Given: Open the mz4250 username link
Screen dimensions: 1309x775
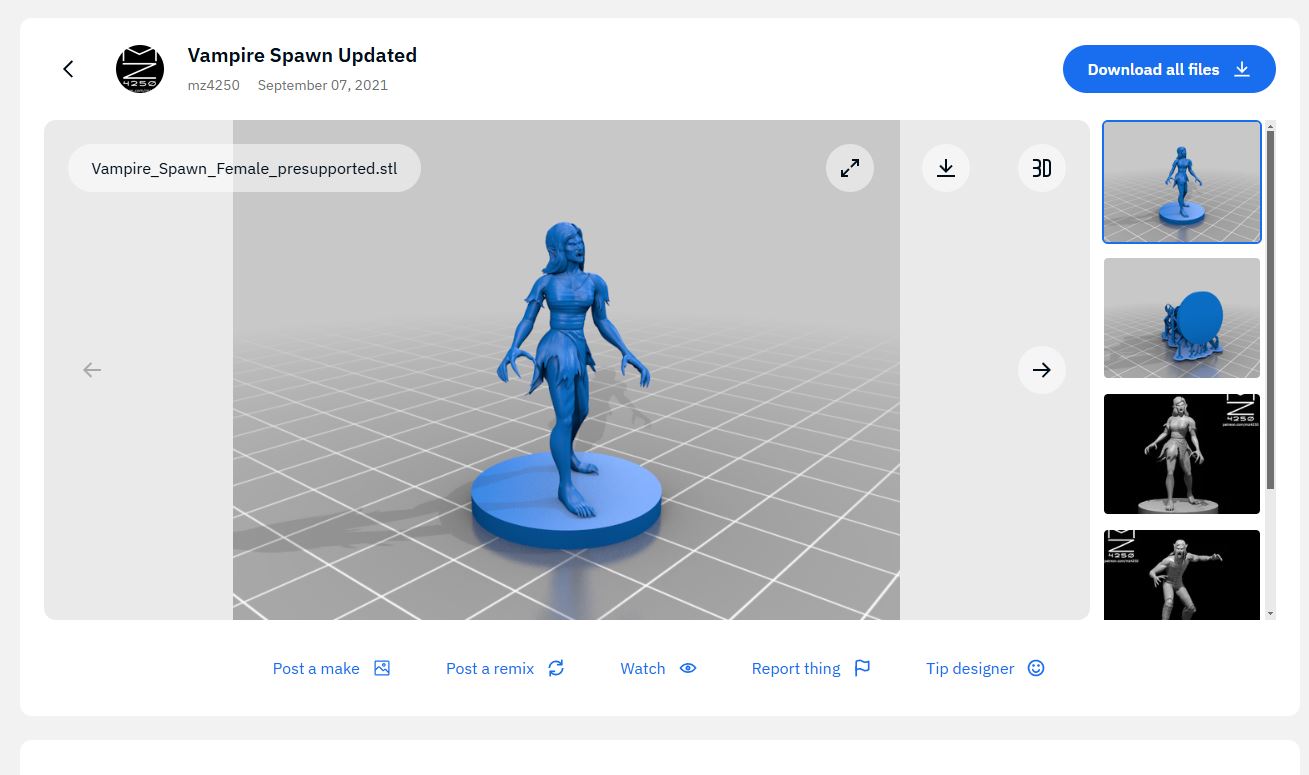Looking at the screenshot, I should click(213, 85).
